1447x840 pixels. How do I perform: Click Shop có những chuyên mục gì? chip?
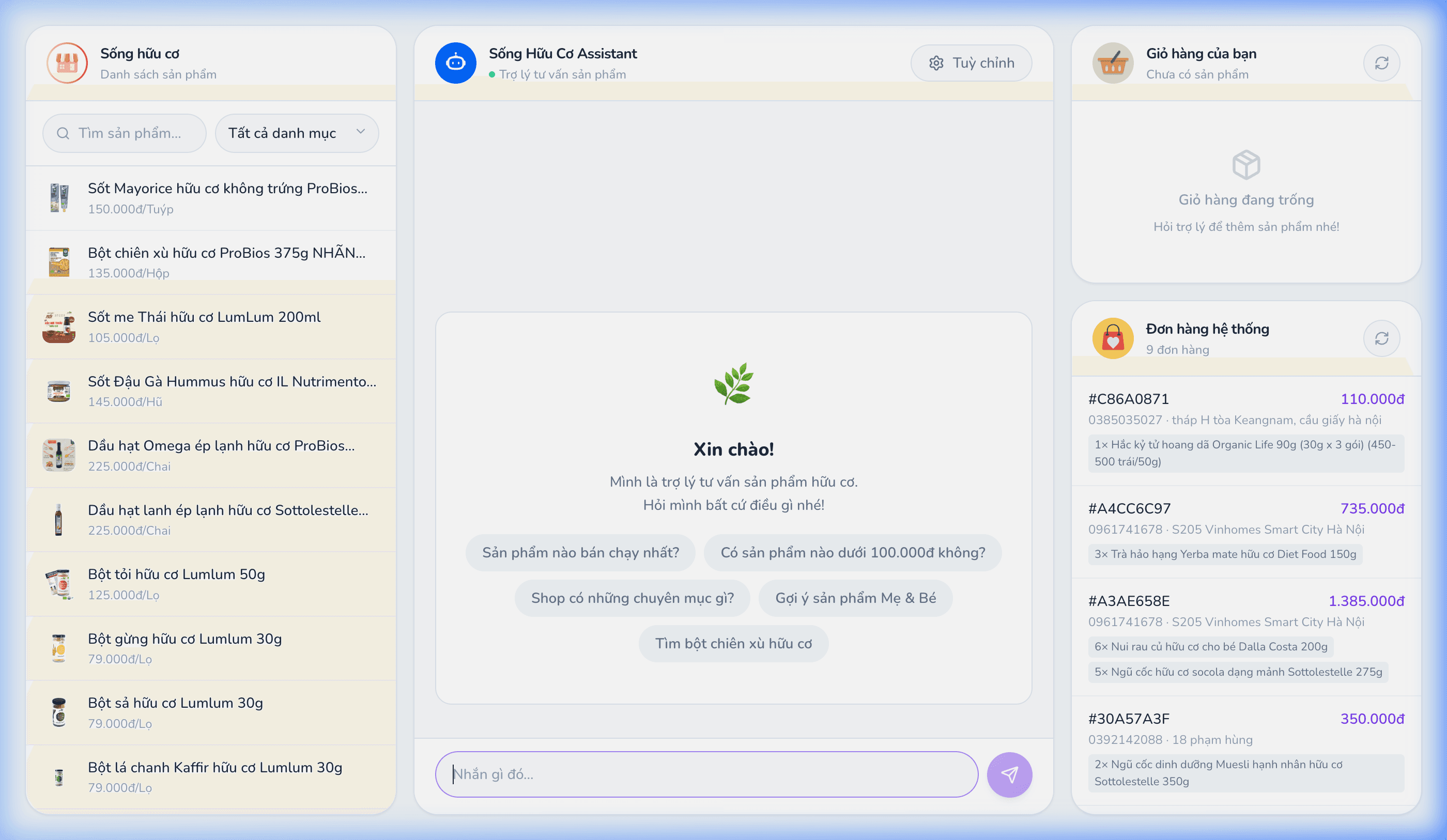[x=632, y=598]
